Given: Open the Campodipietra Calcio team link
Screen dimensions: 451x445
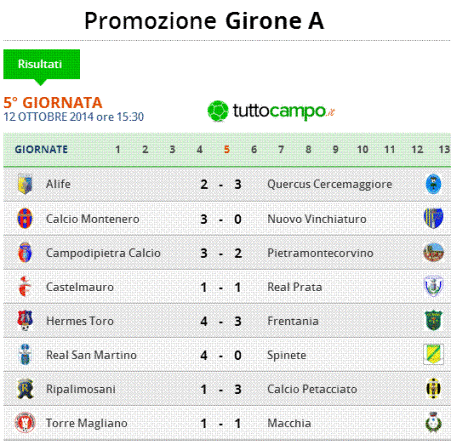Looking at the screenshot, I should coord(103,253).
